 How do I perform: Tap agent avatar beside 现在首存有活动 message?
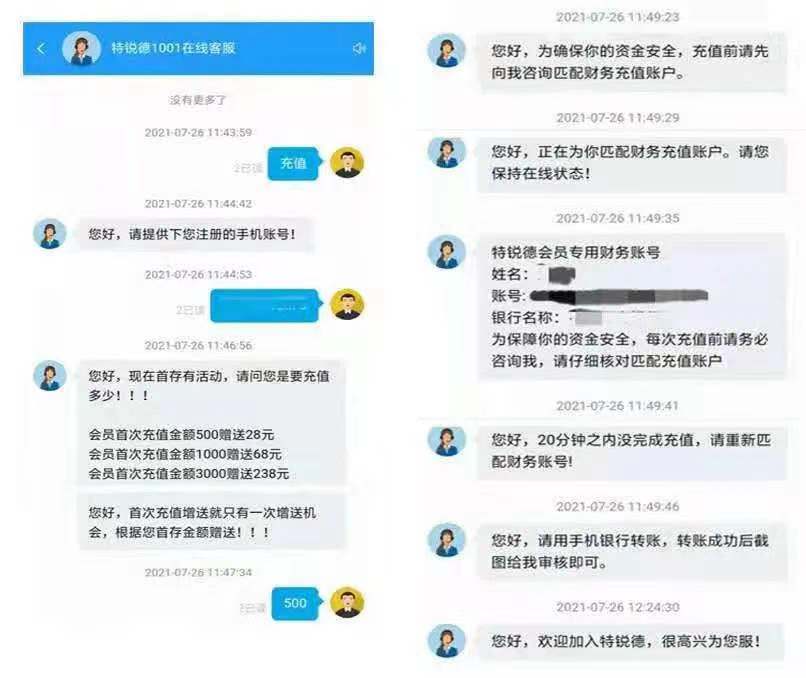tap(50, 375)
